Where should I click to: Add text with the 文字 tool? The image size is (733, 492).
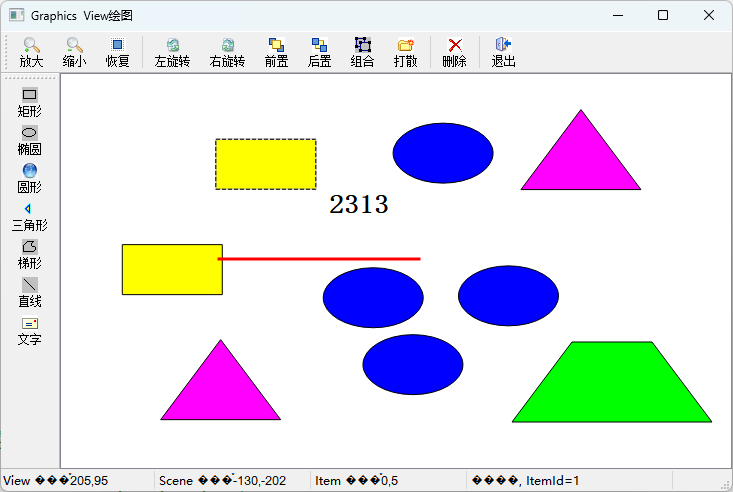point(30,330)
